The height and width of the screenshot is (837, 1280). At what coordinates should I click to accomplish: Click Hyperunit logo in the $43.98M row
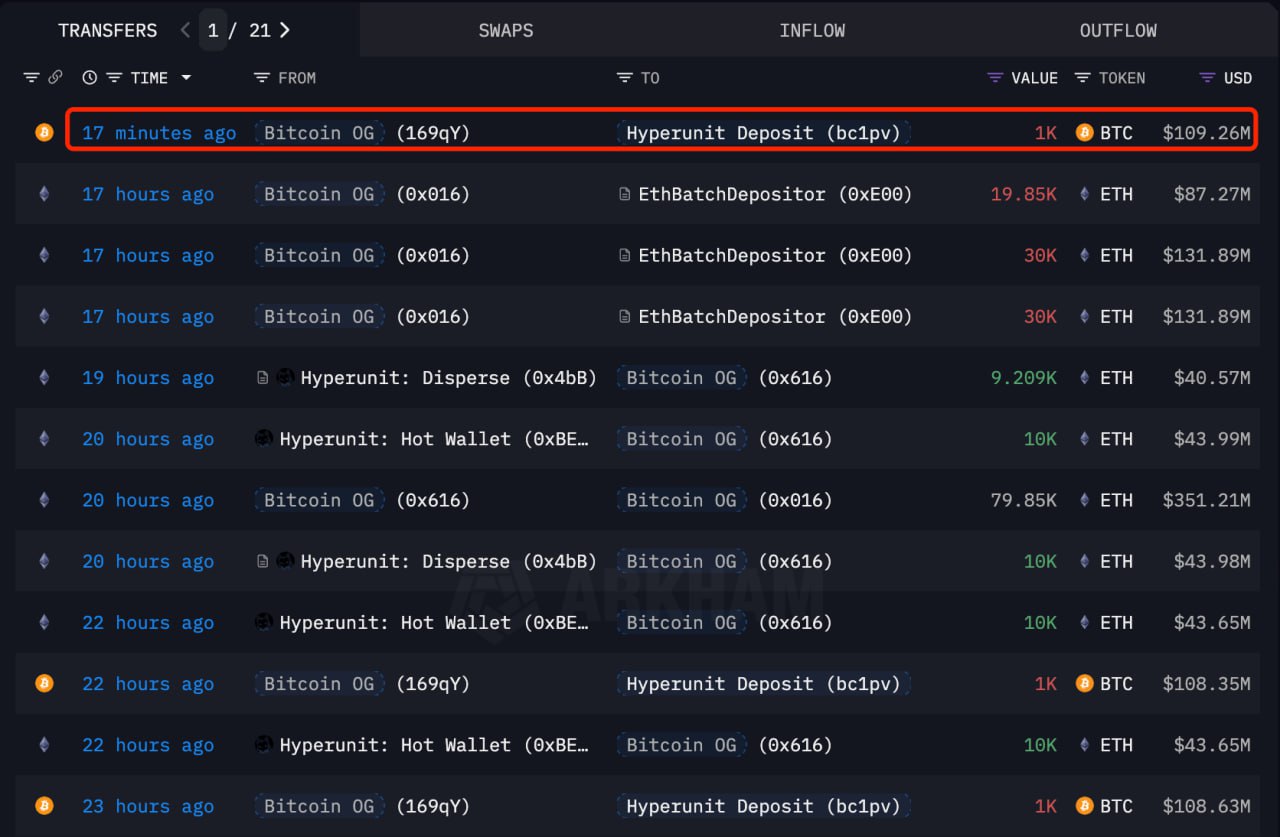tap(285, 561)
